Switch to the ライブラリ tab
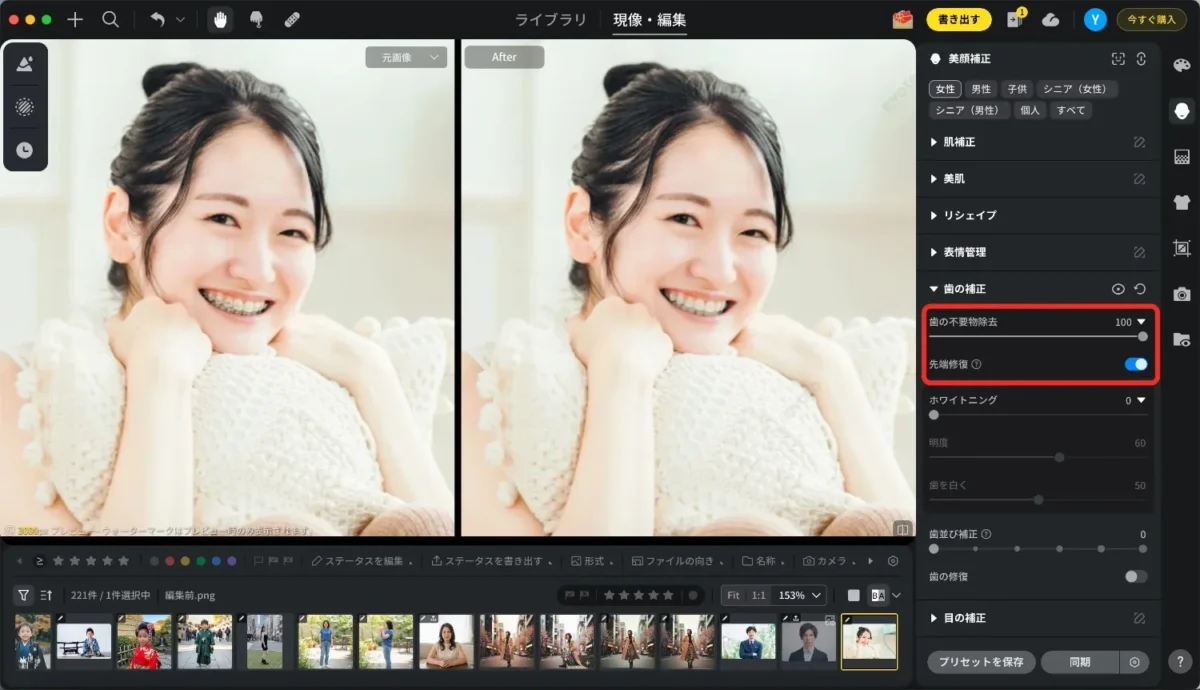Viewport: 1200px width, 690px height. click(x=551, y=20)
